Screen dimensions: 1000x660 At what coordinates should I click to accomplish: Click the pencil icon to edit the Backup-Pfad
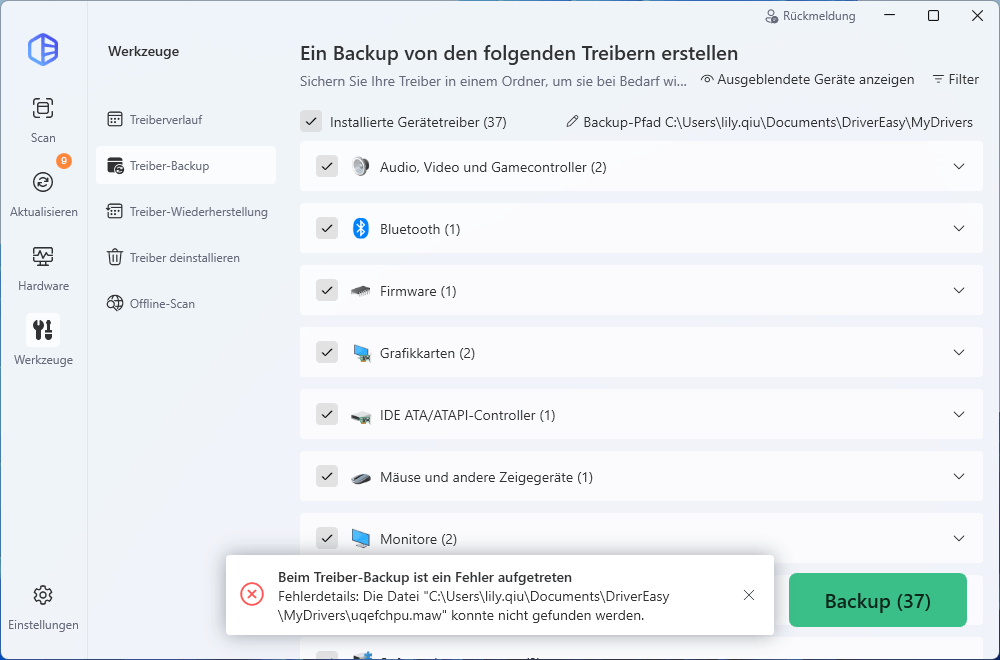572,121
